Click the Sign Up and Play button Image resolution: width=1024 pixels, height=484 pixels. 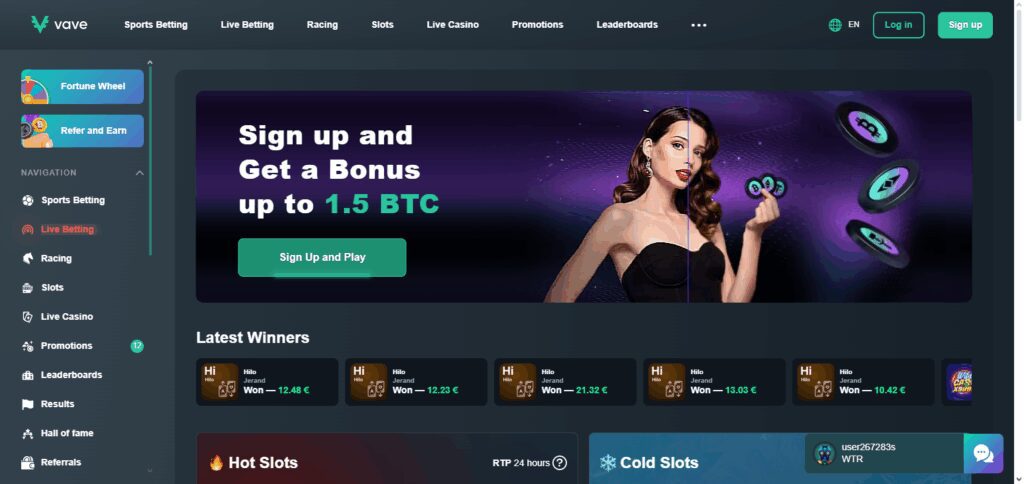point(322,257)
